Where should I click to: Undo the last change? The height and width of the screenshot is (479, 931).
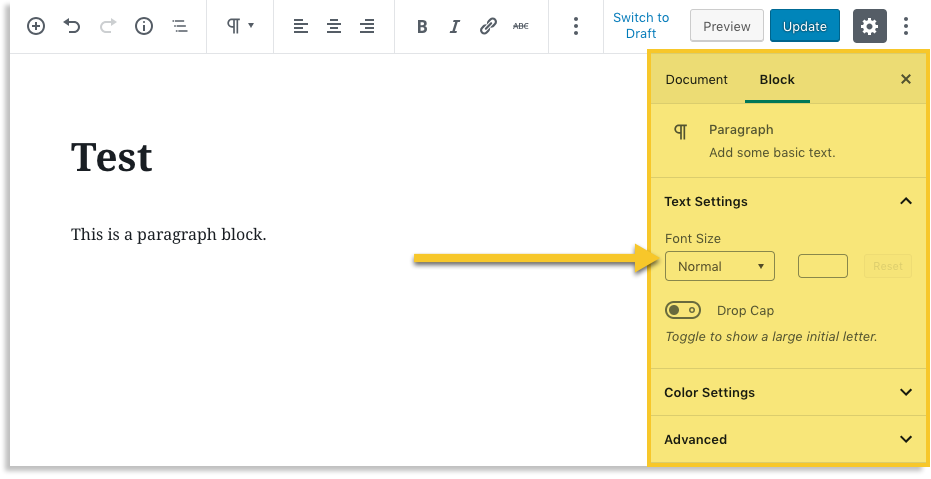tap(72, 26)
